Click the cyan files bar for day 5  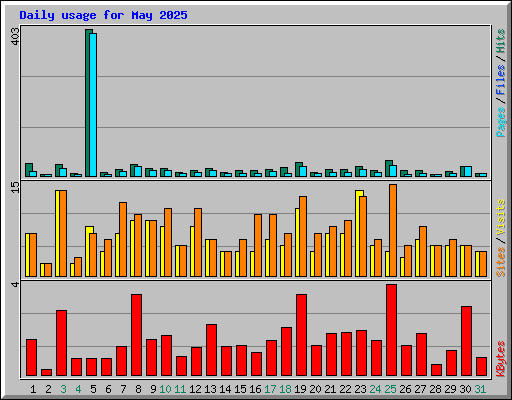click(93, 105)
